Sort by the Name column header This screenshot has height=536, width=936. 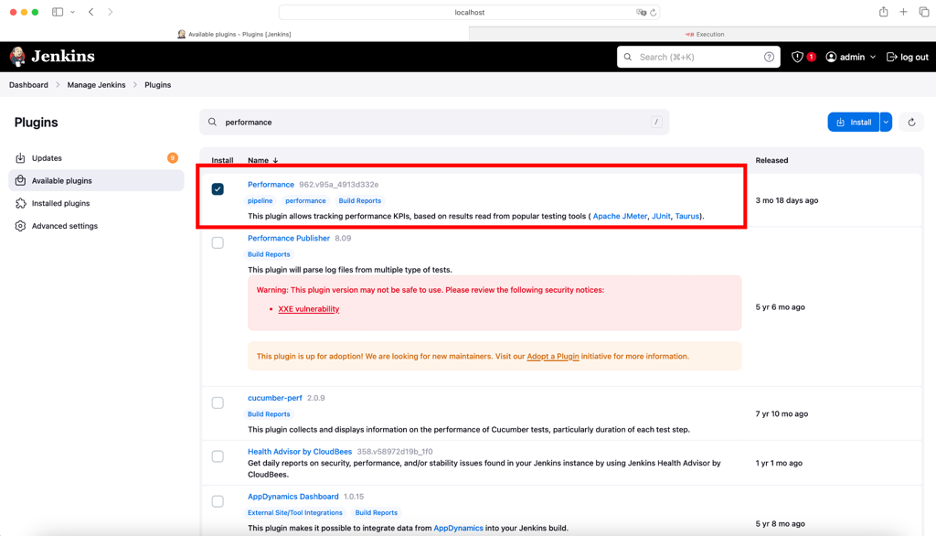pos(263,160)
